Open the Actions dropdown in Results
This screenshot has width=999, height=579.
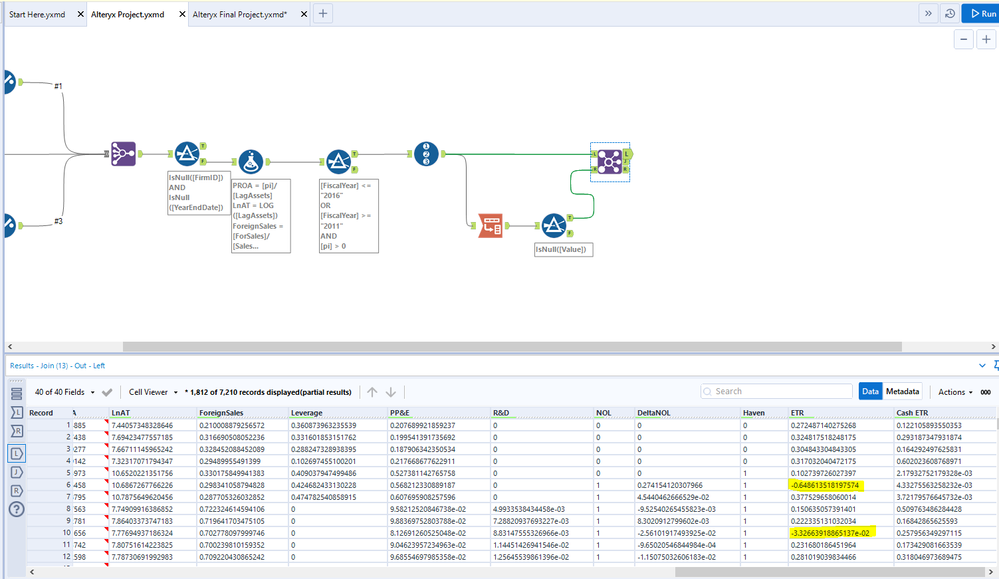pyautogui.click(x=952, y=391)
